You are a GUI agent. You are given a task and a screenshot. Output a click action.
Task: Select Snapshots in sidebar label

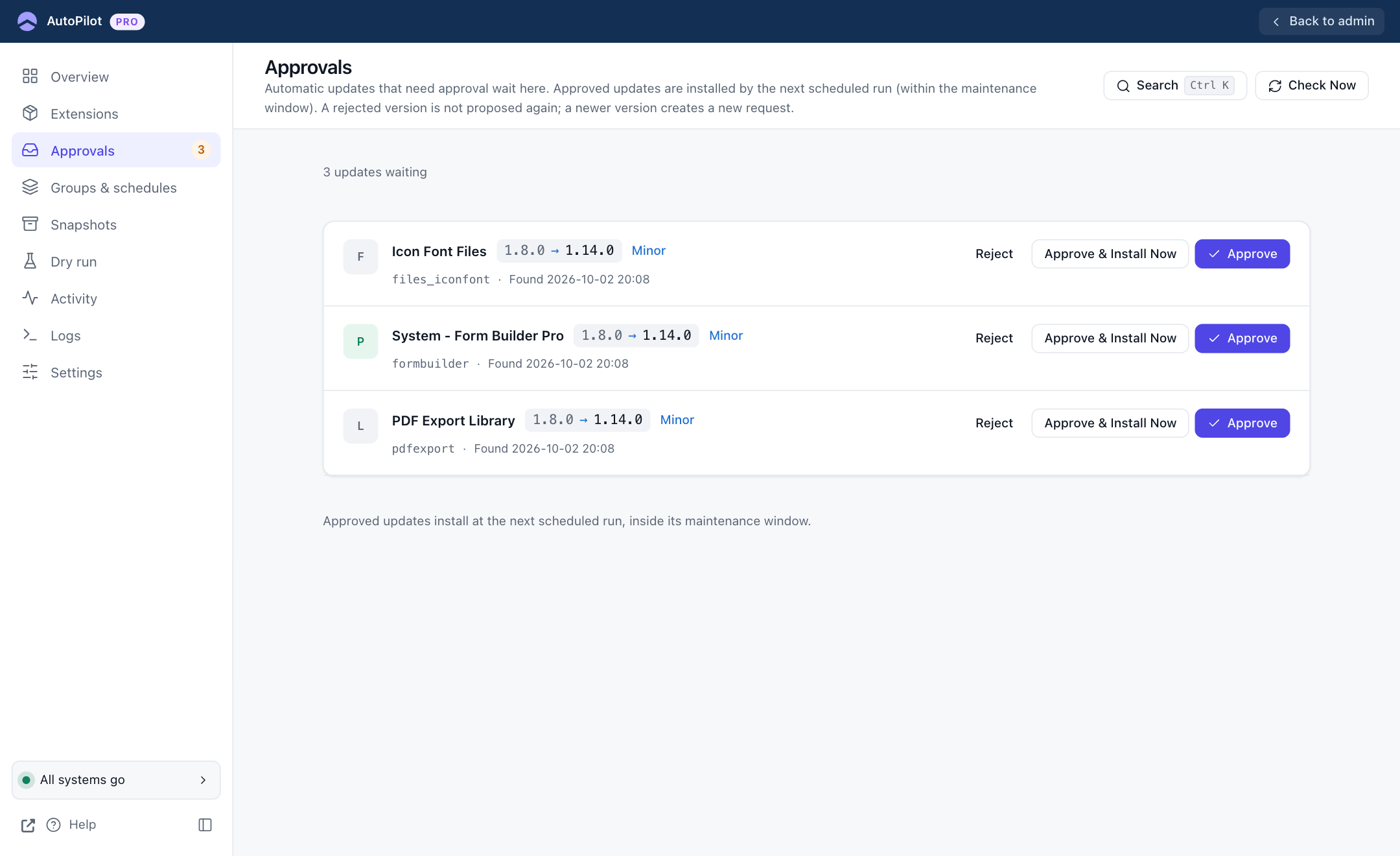tap(84, 224)
